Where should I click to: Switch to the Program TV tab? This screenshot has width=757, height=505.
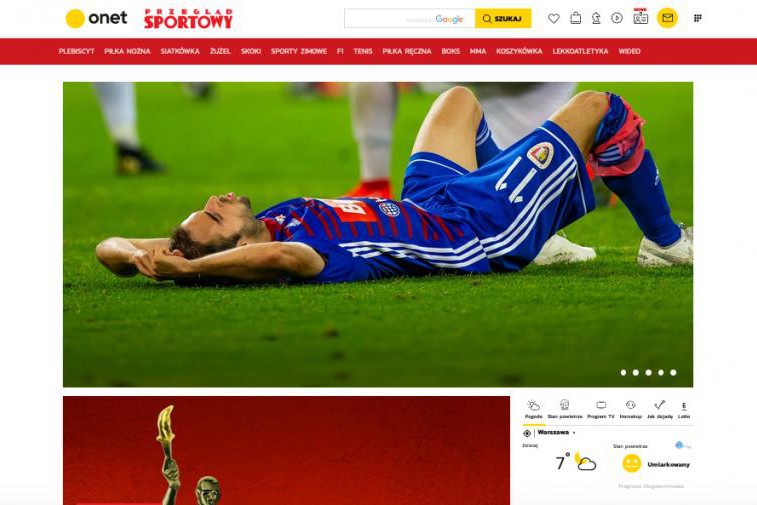(601, 409)
